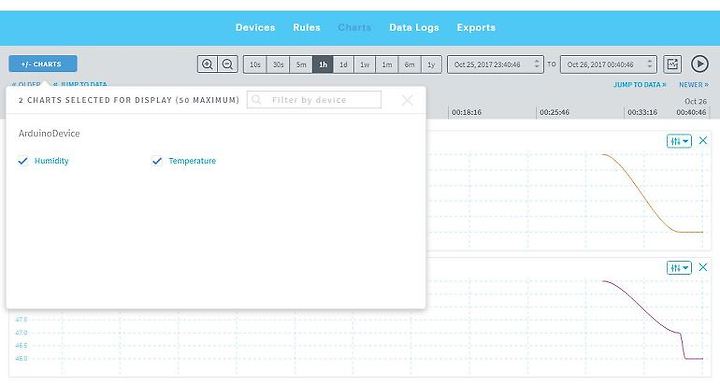Screen dimensions: 720x385
Task: Select the 30s time range
Action: pos(278,64)
